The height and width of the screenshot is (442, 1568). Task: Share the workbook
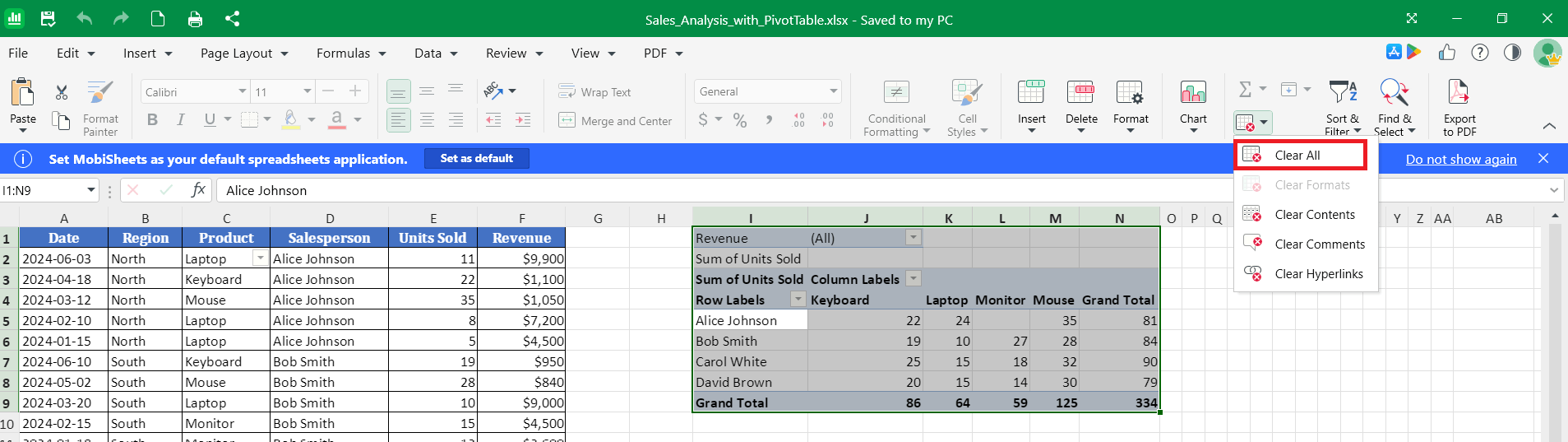(232, 18)
